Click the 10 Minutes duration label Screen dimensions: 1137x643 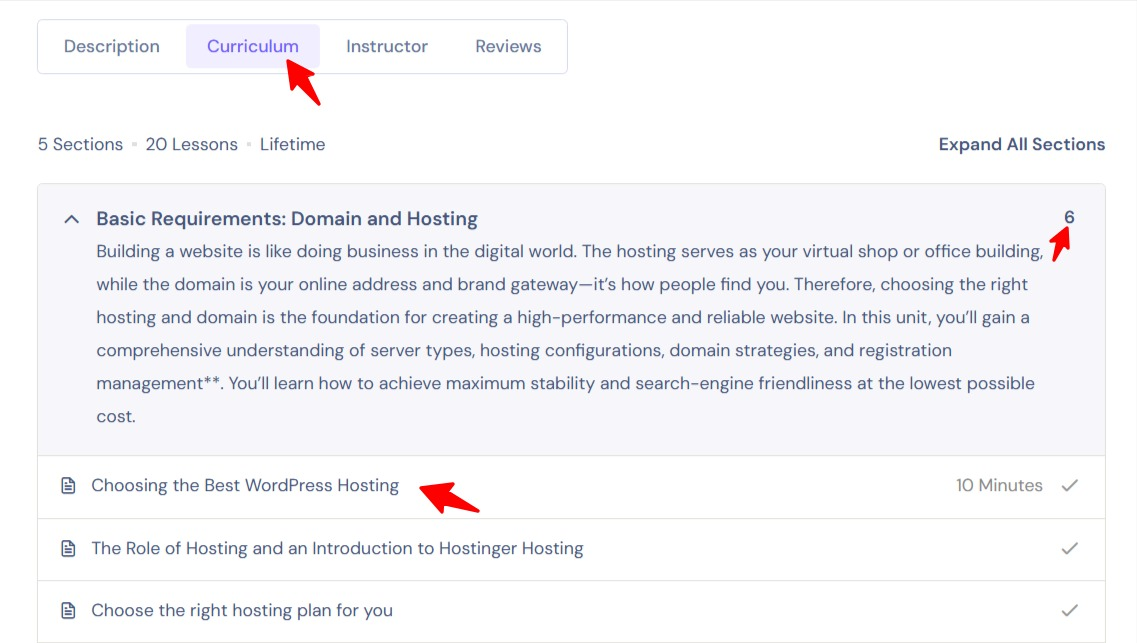pos(999,486)
